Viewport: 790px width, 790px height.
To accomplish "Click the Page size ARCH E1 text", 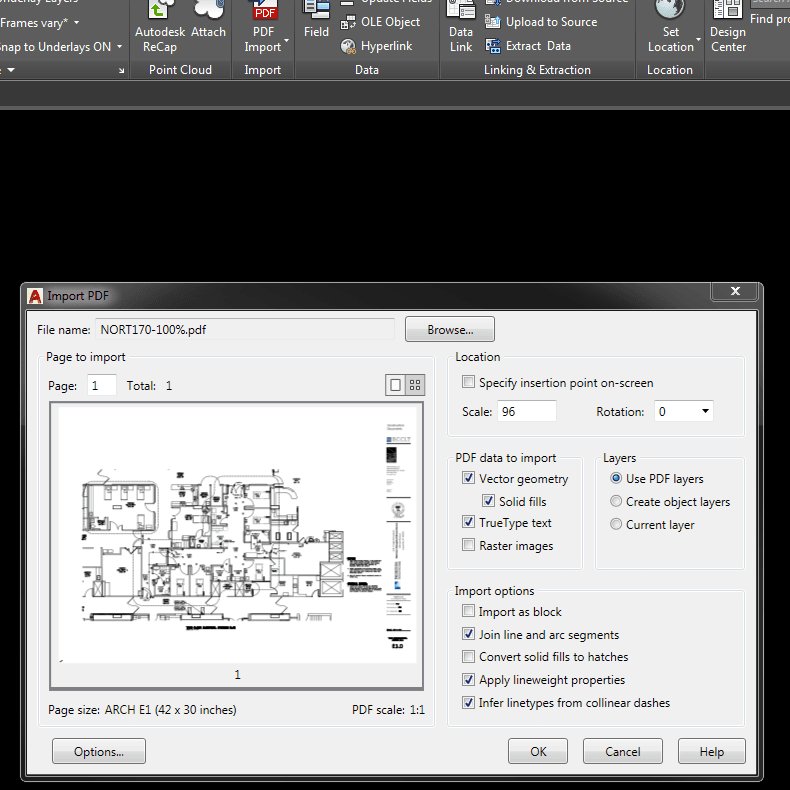I will point(142,710).
